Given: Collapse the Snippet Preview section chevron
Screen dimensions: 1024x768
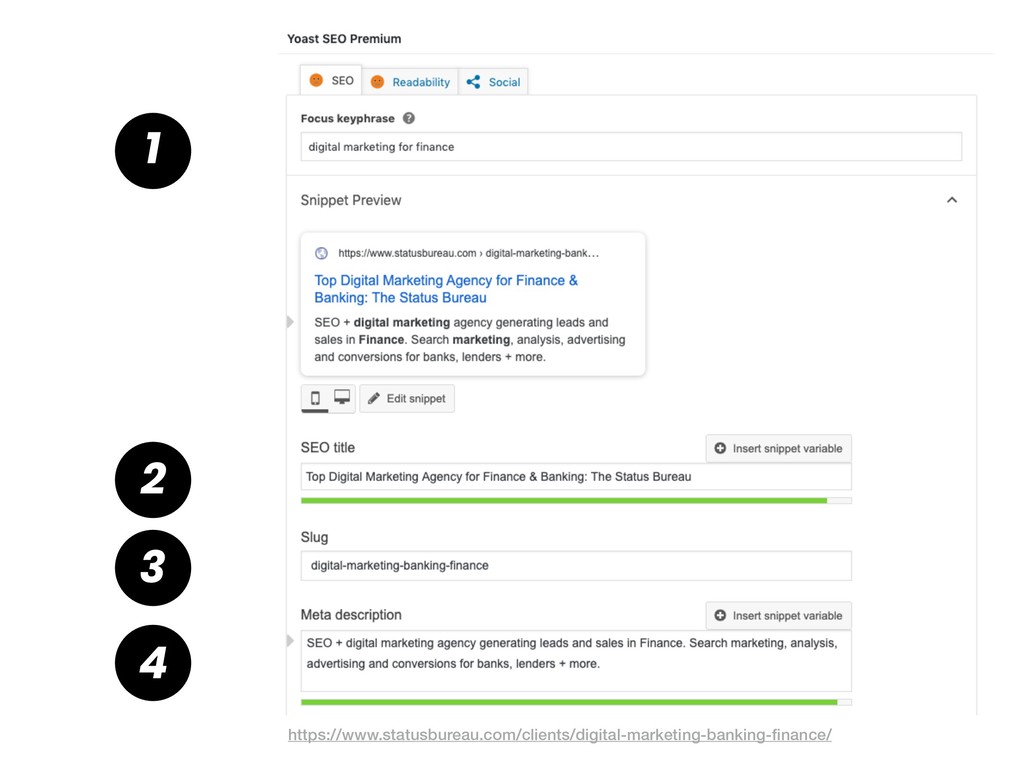Looking at the screenshot, I should point(952,200).
